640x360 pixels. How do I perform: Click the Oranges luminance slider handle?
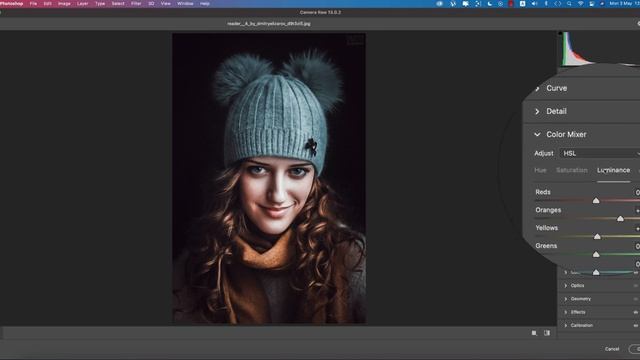coord(620,218)
